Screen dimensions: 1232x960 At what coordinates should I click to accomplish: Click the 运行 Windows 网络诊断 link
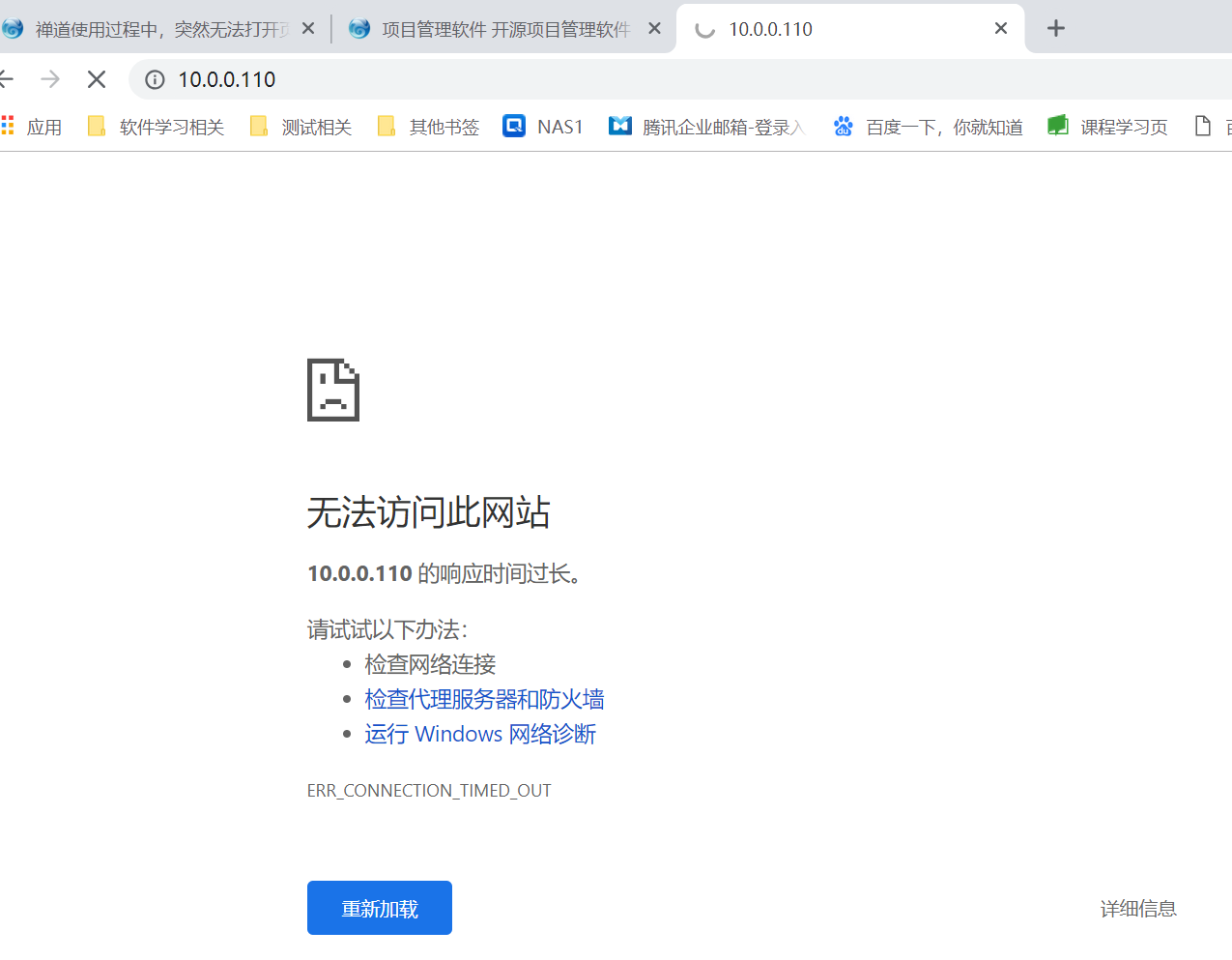[x=480, y=734]
